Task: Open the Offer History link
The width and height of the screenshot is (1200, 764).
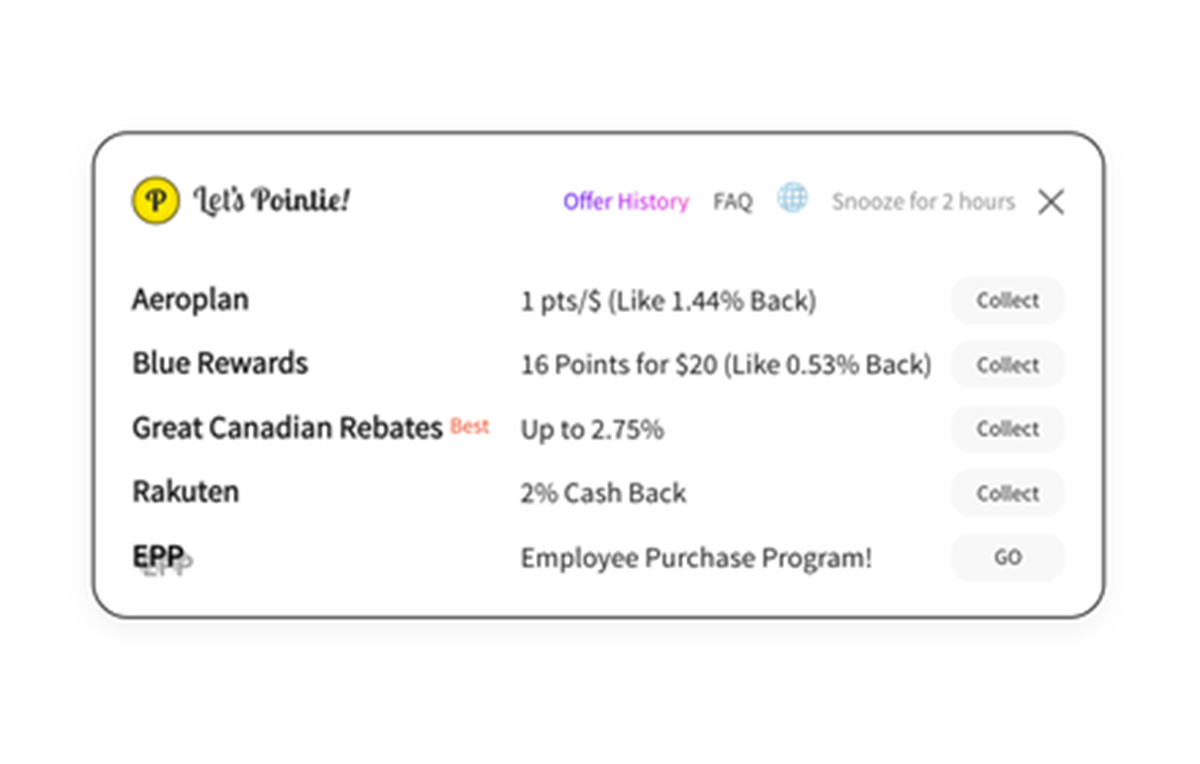Action: (626, 202)
